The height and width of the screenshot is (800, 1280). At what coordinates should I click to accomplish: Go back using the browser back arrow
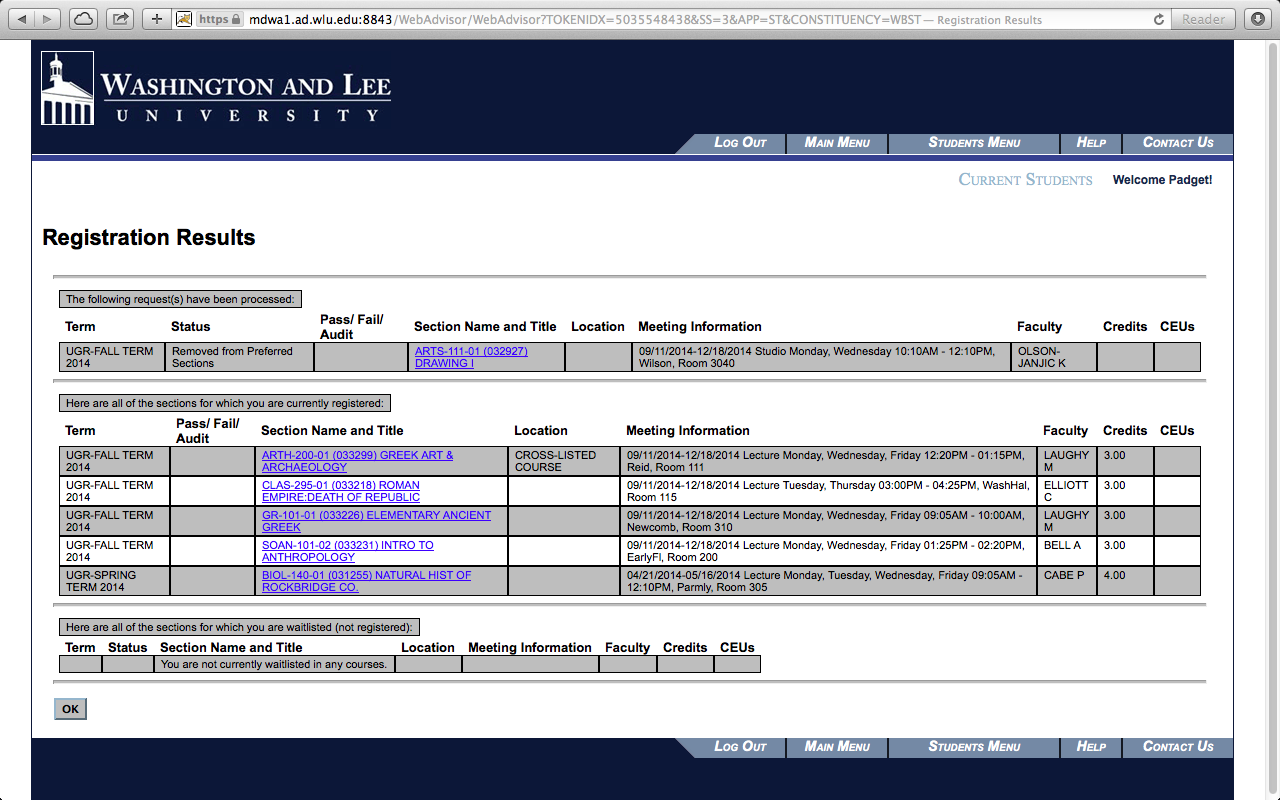point(20,17)
